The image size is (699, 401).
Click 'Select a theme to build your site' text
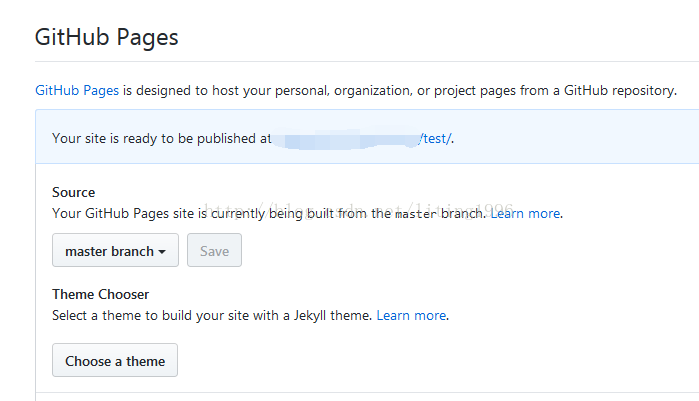tap(212, 315)
